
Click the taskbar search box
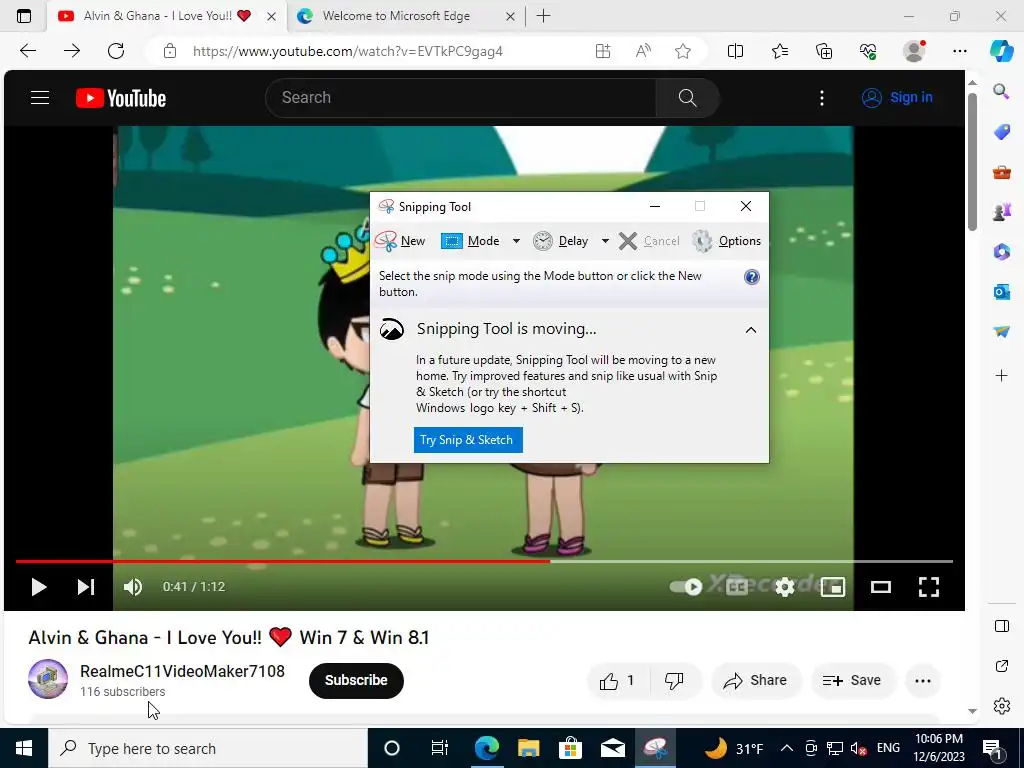point(208,748)
